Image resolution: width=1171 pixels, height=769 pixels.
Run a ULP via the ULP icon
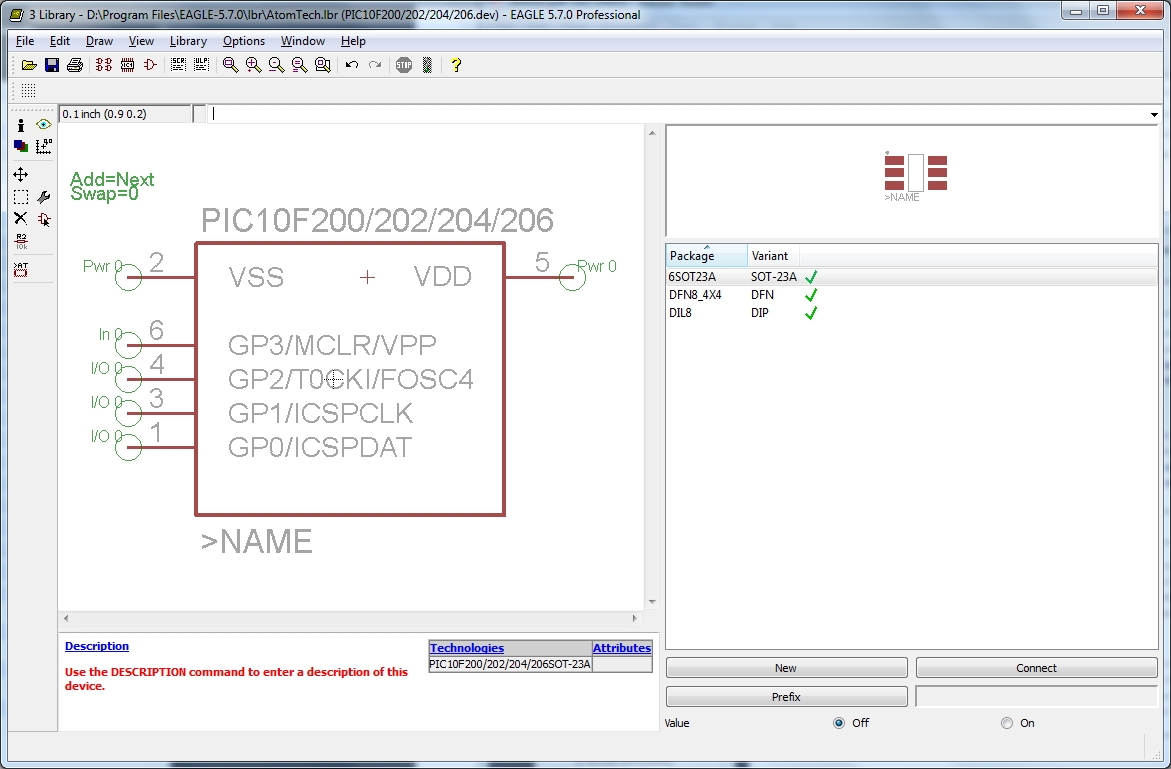click(x=202, y=65)
